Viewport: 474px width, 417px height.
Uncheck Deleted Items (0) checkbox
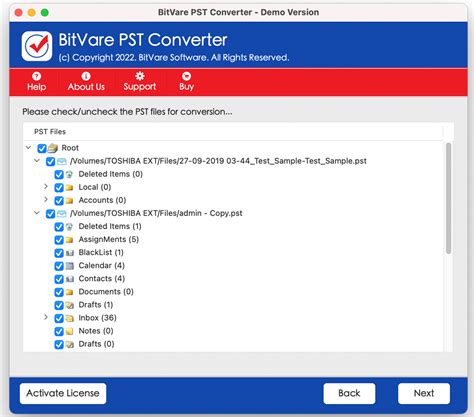pyautogui.click(x=59, y=174)
